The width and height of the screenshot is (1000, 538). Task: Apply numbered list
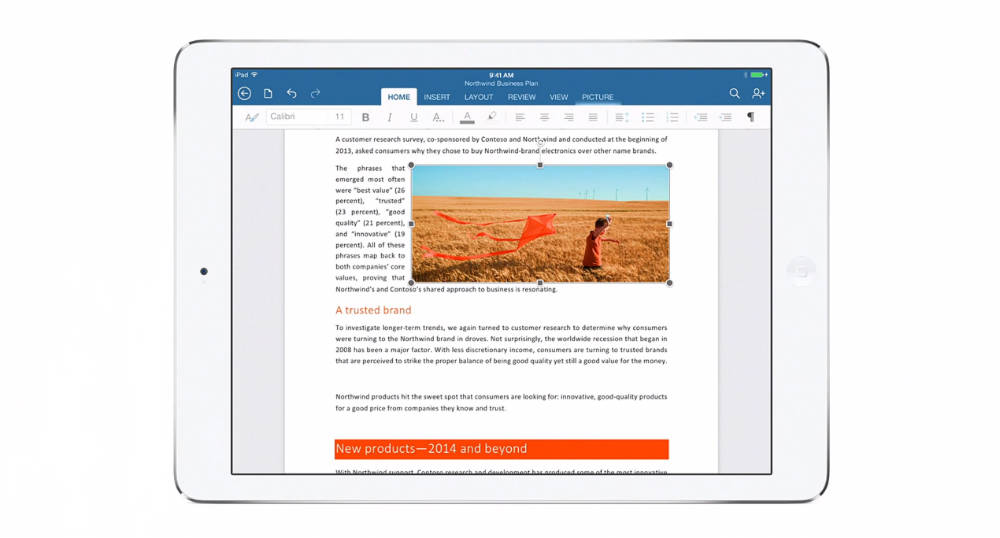pyautogui.click(x=672, y=117)
